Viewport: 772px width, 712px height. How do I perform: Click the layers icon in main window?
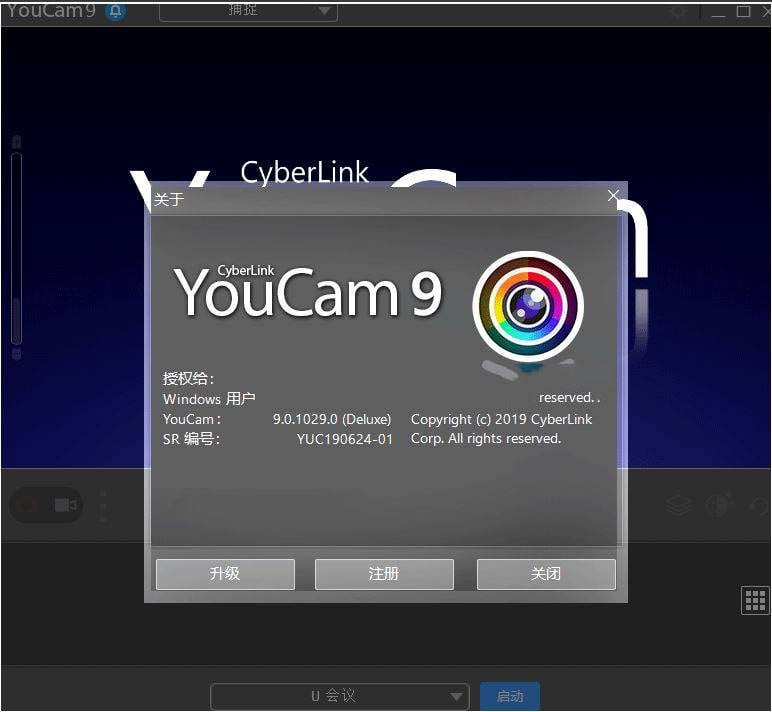[x=679, y=506]
